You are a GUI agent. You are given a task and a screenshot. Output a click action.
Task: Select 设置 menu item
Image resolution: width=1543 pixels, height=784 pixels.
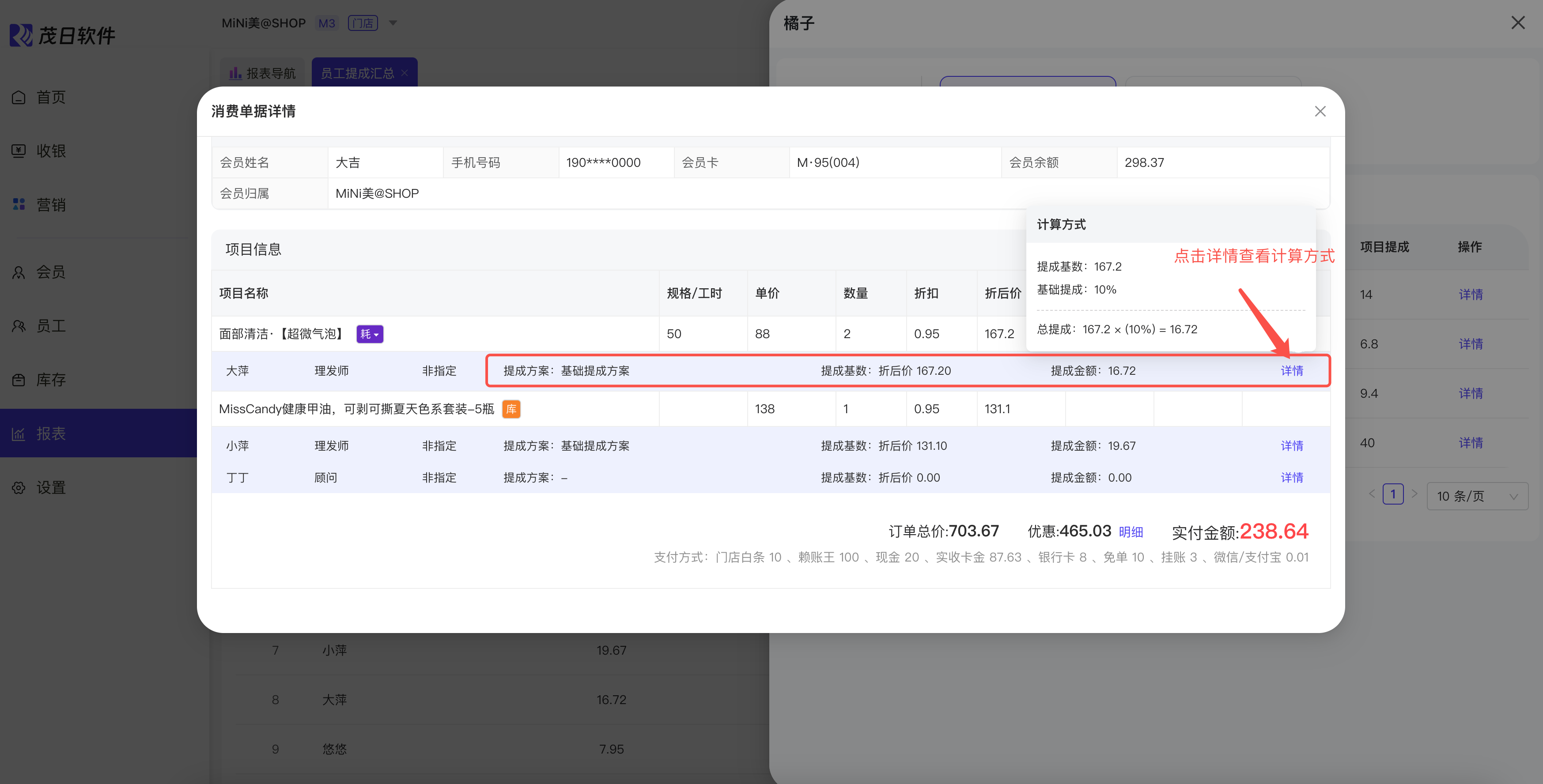tap(99, 487)
